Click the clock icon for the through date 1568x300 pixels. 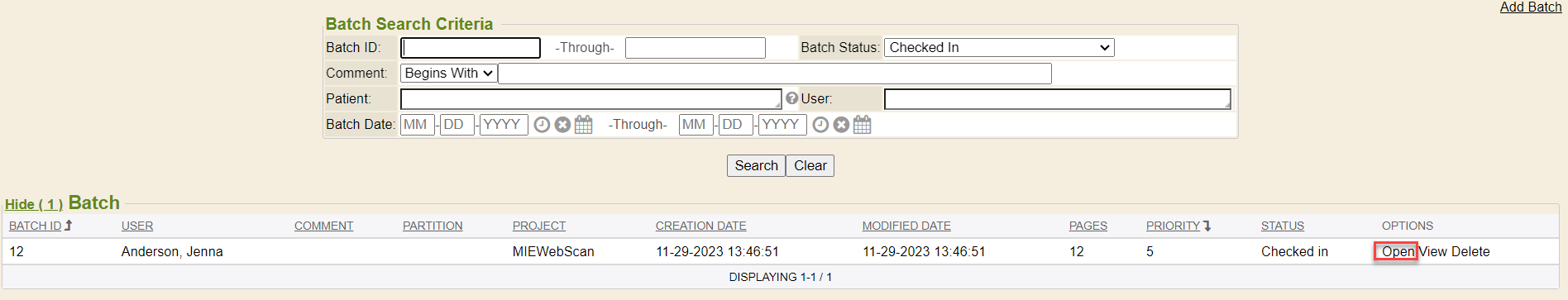820,125
